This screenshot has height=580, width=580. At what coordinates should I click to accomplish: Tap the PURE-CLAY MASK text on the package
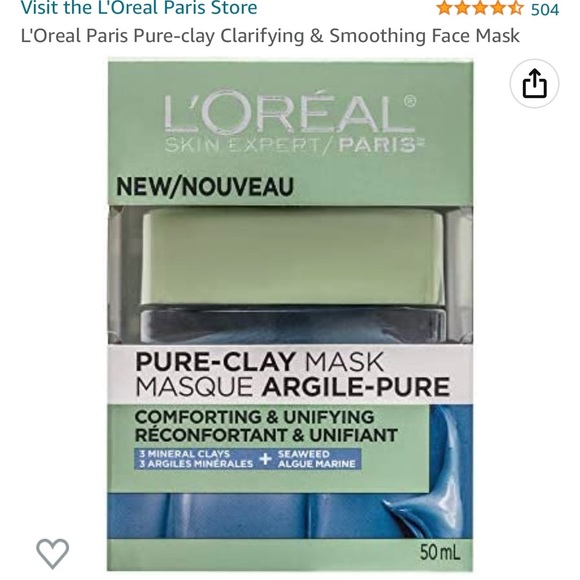tap(260, 362)
